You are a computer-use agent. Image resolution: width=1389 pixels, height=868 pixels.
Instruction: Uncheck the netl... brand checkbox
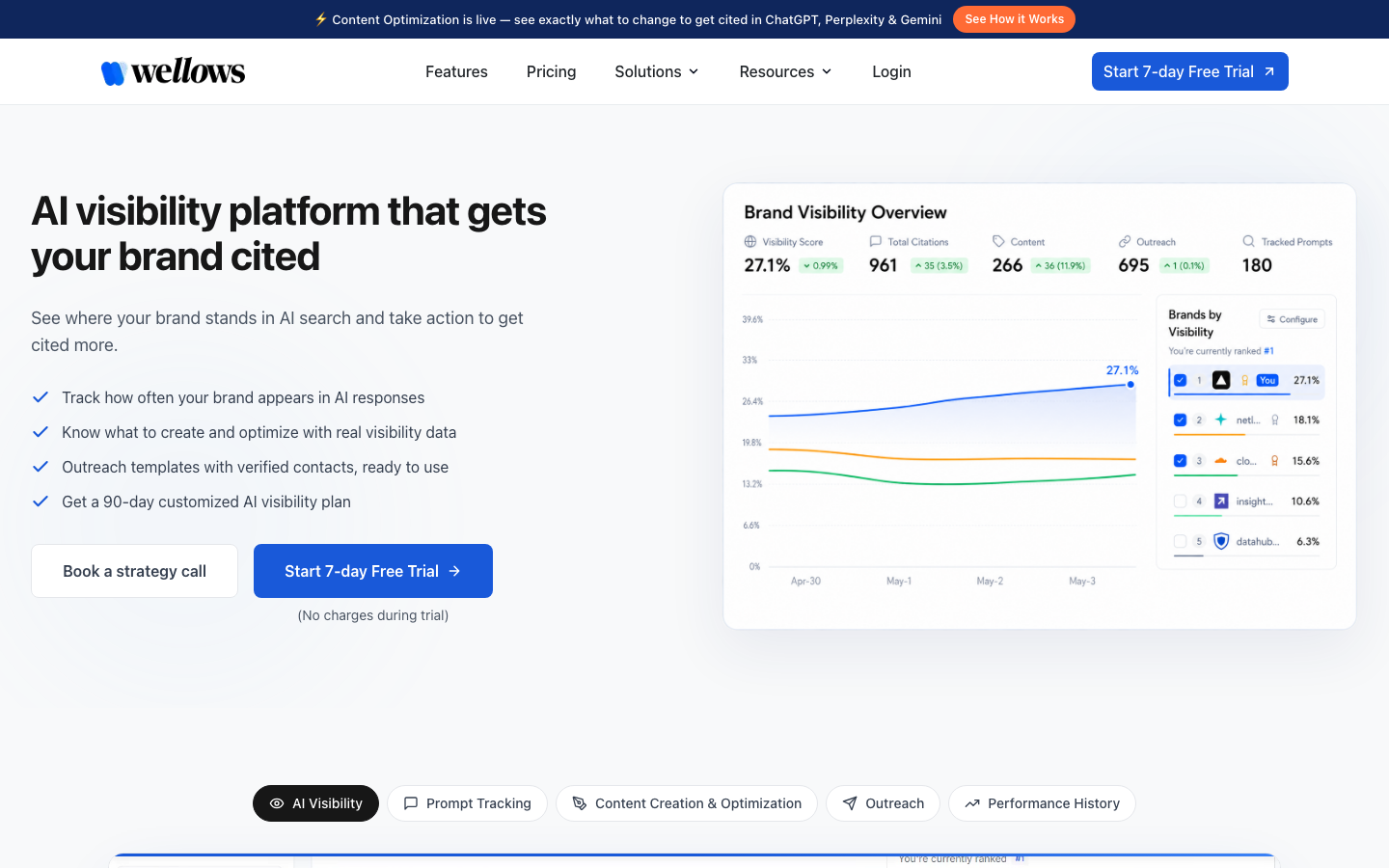[1180, 420]
